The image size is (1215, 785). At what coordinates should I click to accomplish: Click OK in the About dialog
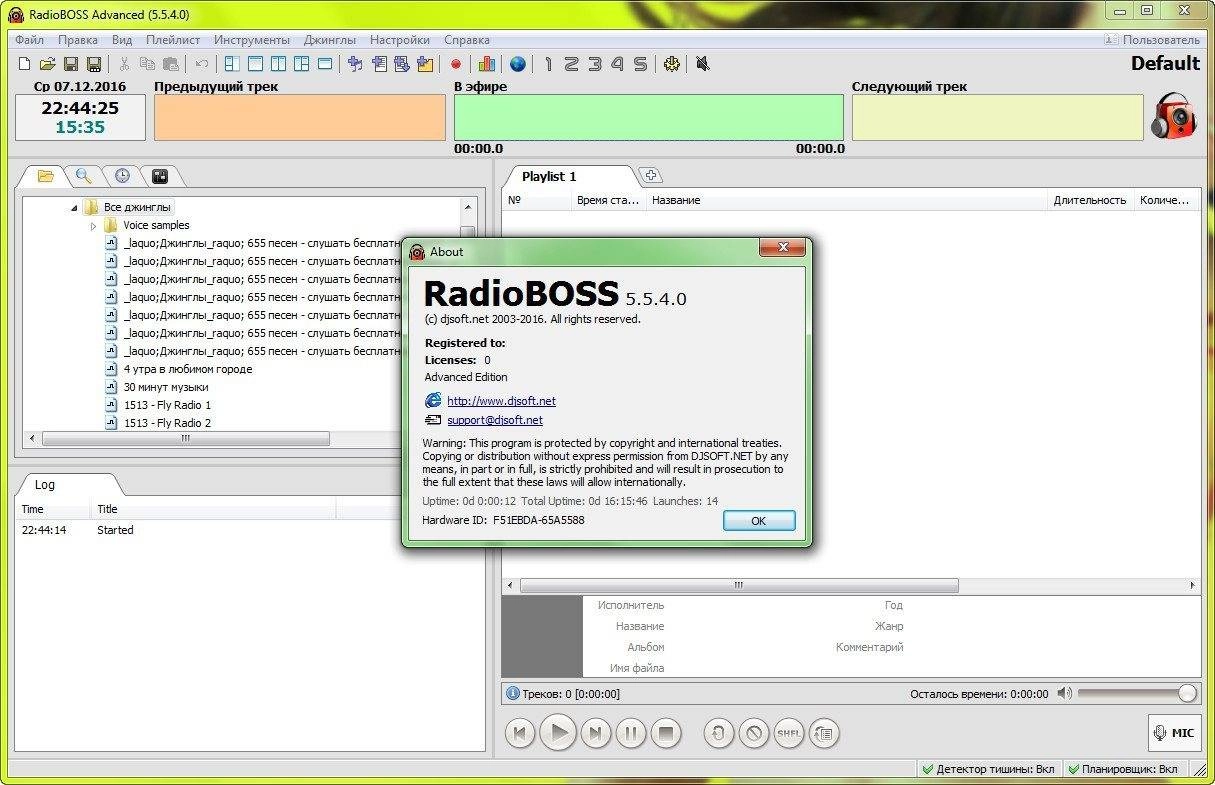coord(759,521)
